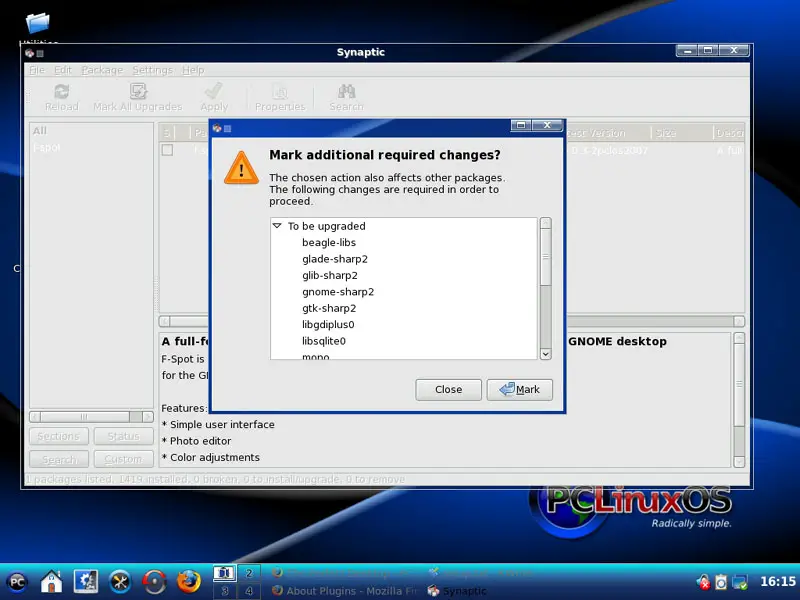Screen dimensions: 800x600
Task: Open the Package menu in Synaptic
Action: [x=102, y=70]
